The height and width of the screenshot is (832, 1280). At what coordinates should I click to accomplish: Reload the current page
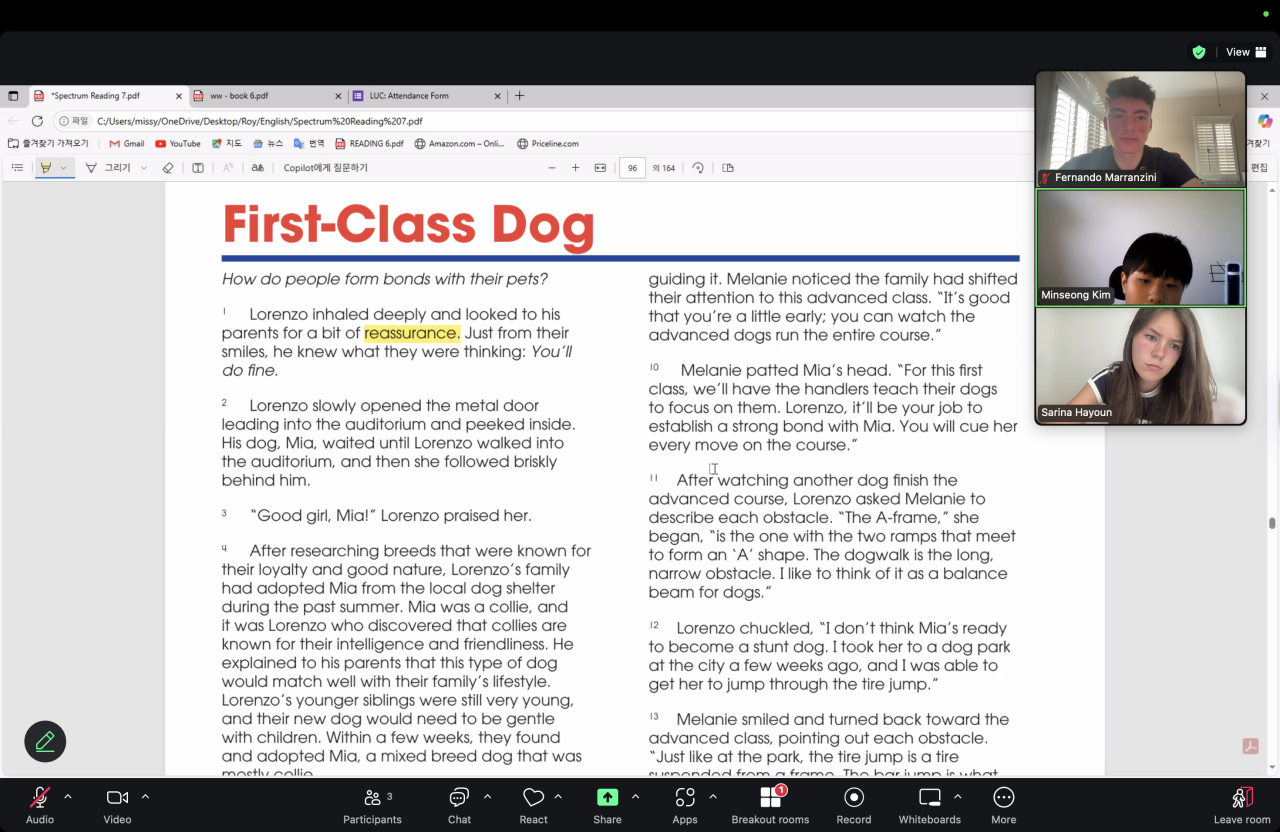pyautogui.click(x=37, y=121)
